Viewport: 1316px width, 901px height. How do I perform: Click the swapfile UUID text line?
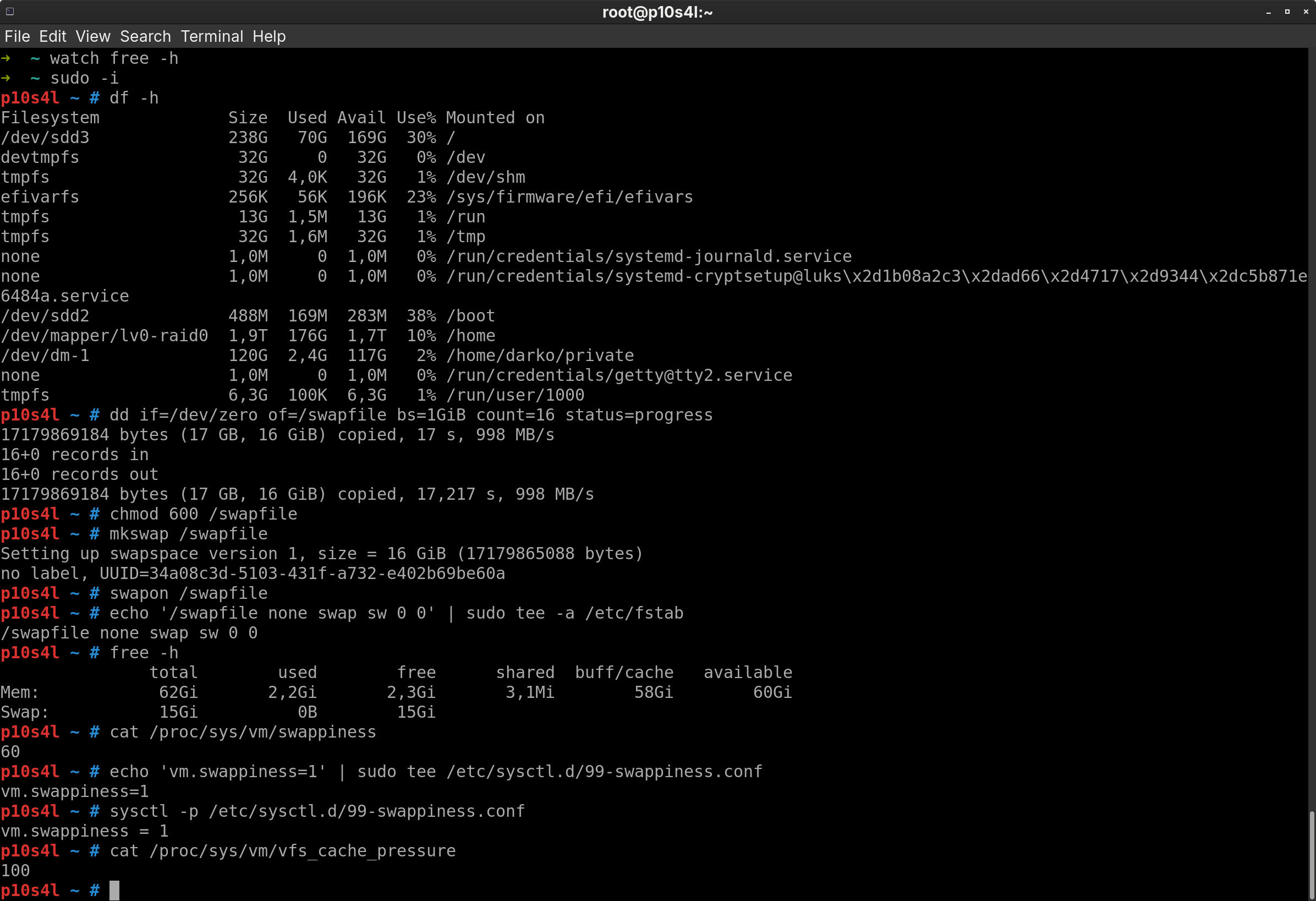pyautogui.click(x=253, y=574)
